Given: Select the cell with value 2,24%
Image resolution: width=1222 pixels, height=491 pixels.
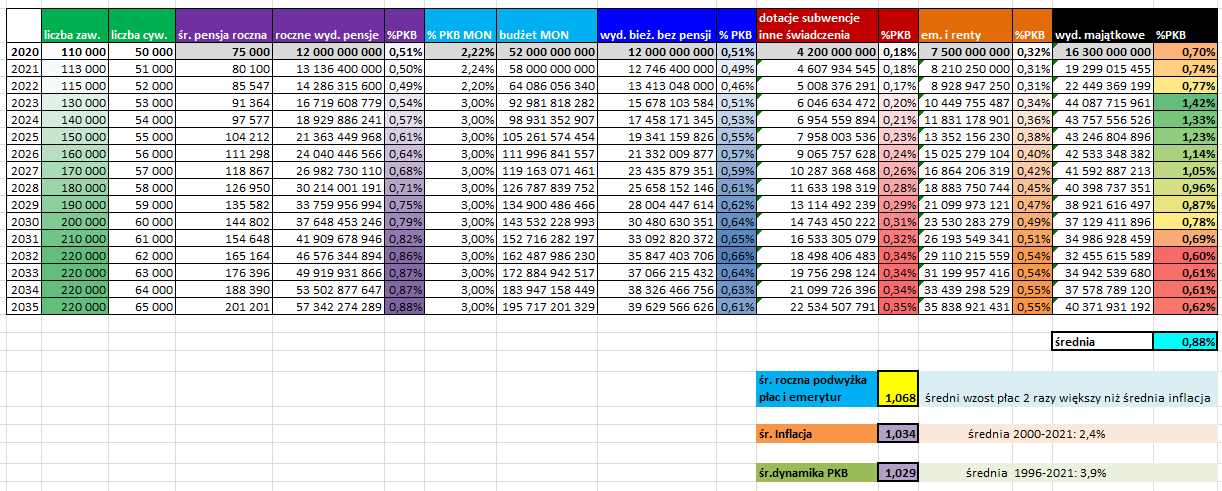Looking at the screenshot, I should point(459,68).
